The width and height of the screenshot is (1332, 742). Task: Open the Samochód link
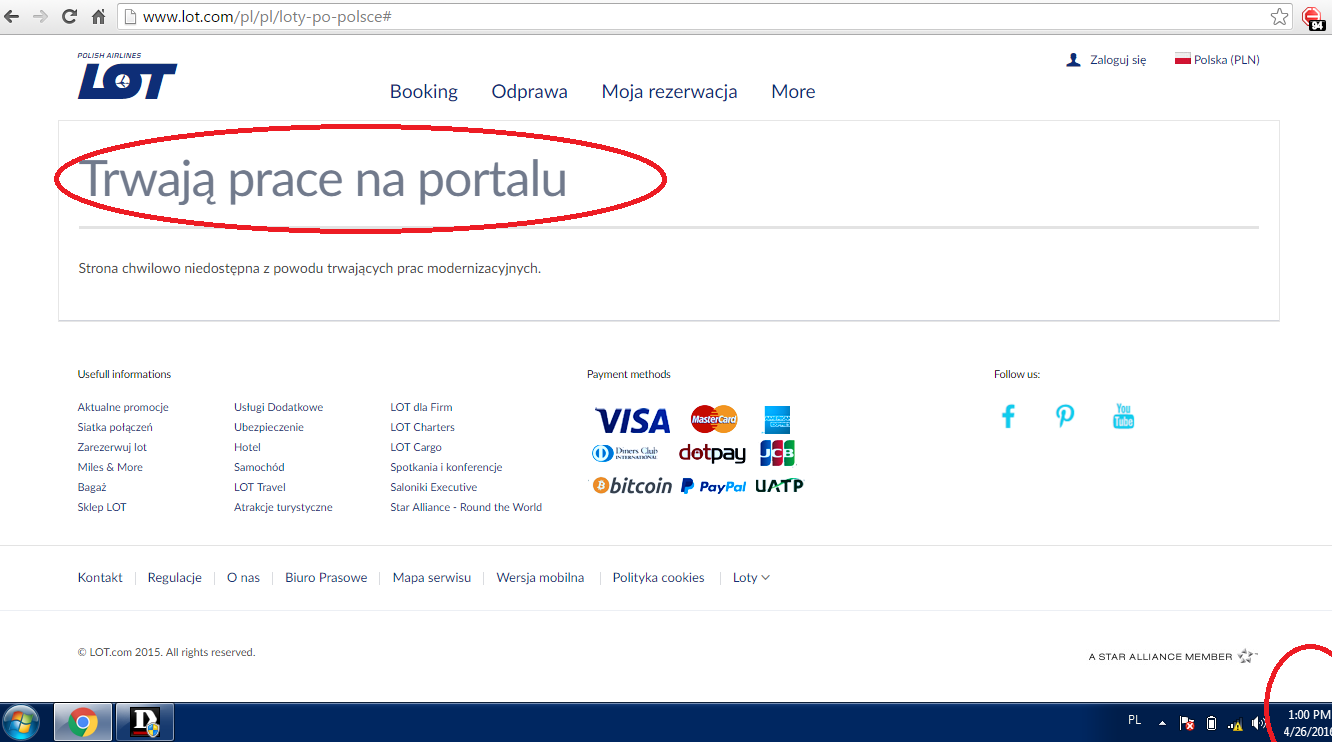click(259, 467)
